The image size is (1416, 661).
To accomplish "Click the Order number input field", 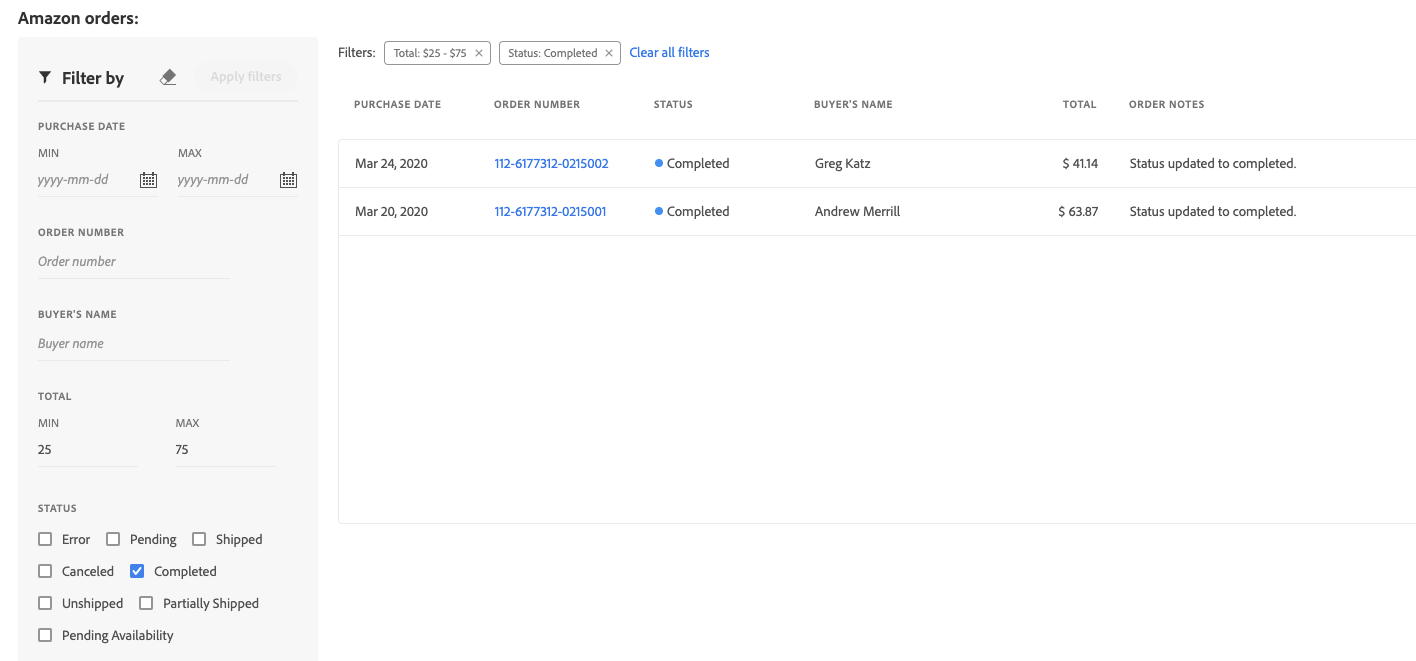I will [134, 262].
